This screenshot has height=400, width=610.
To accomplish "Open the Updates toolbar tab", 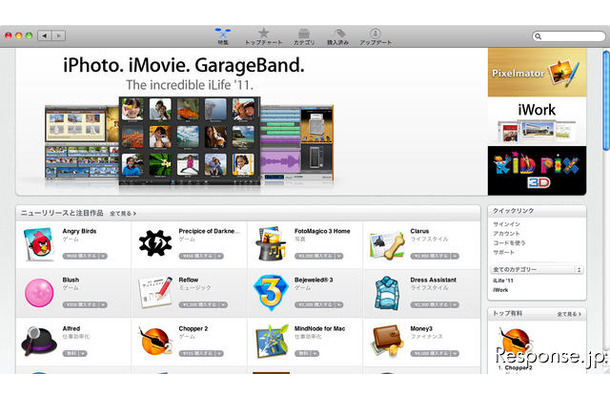I will [x=375, y=37].
